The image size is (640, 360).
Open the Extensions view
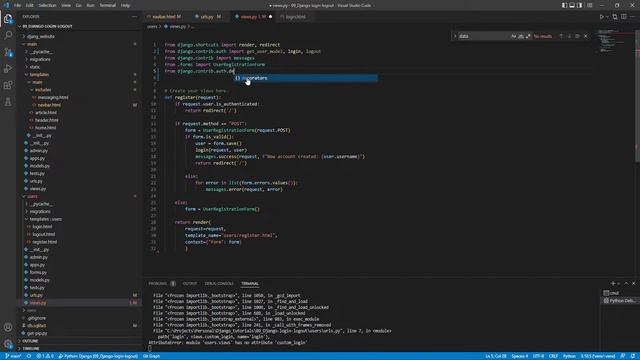coord(8,85)
